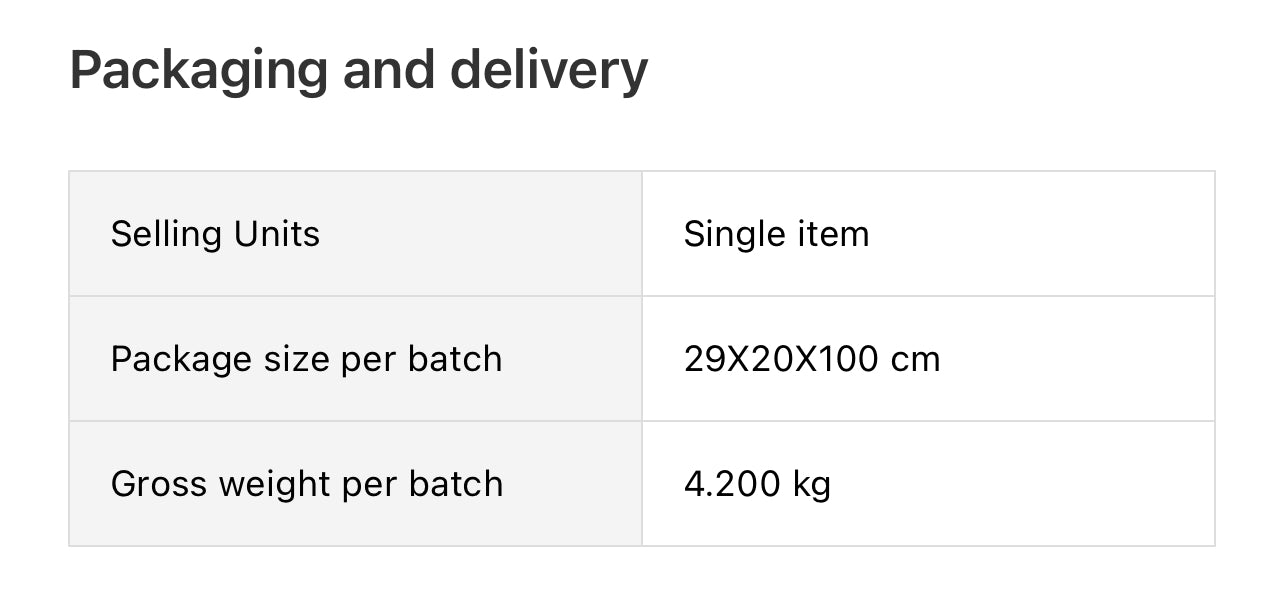Select the "29X20X100 cm" dimensions value

point(811,359)
